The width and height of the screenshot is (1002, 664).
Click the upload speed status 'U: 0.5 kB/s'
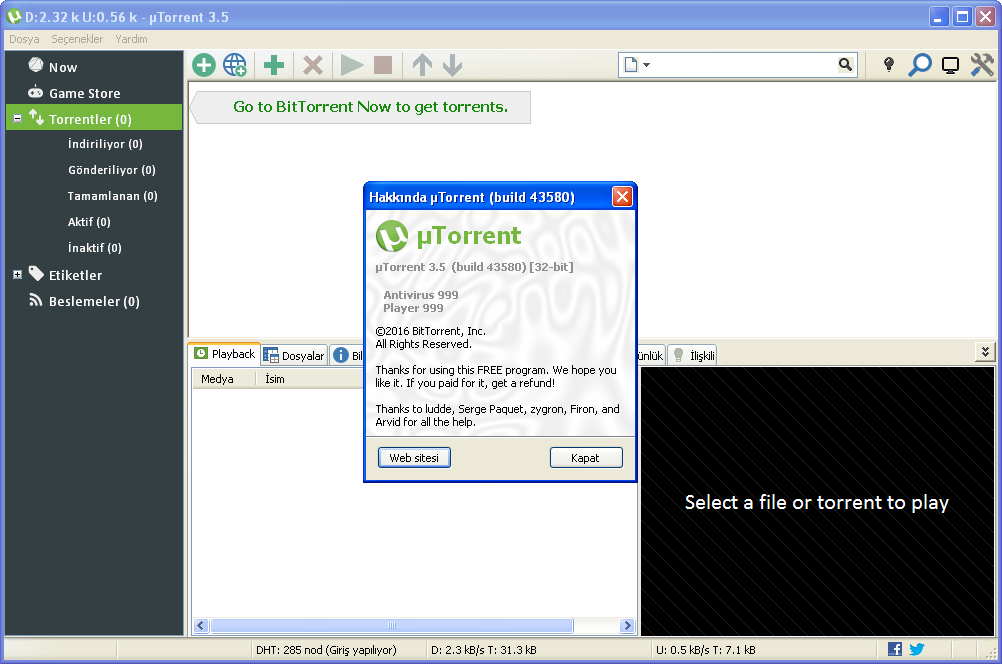705,650
